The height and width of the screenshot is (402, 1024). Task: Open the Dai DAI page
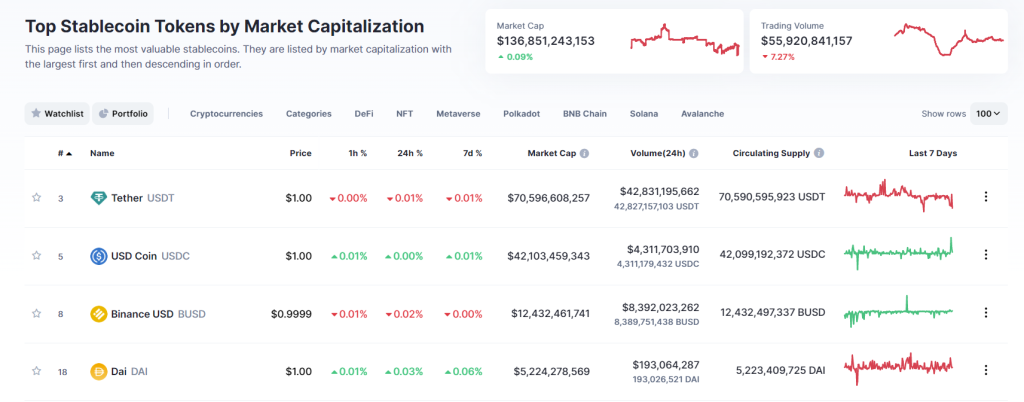[x=129, y=371]
